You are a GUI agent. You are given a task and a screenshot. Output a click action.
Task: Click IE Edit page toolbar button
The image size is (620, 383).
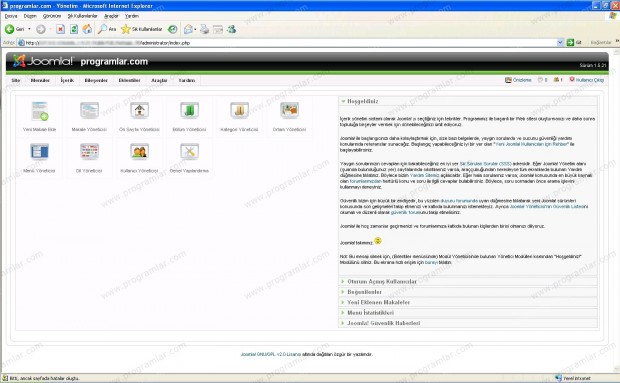click(x=218, y=29)
